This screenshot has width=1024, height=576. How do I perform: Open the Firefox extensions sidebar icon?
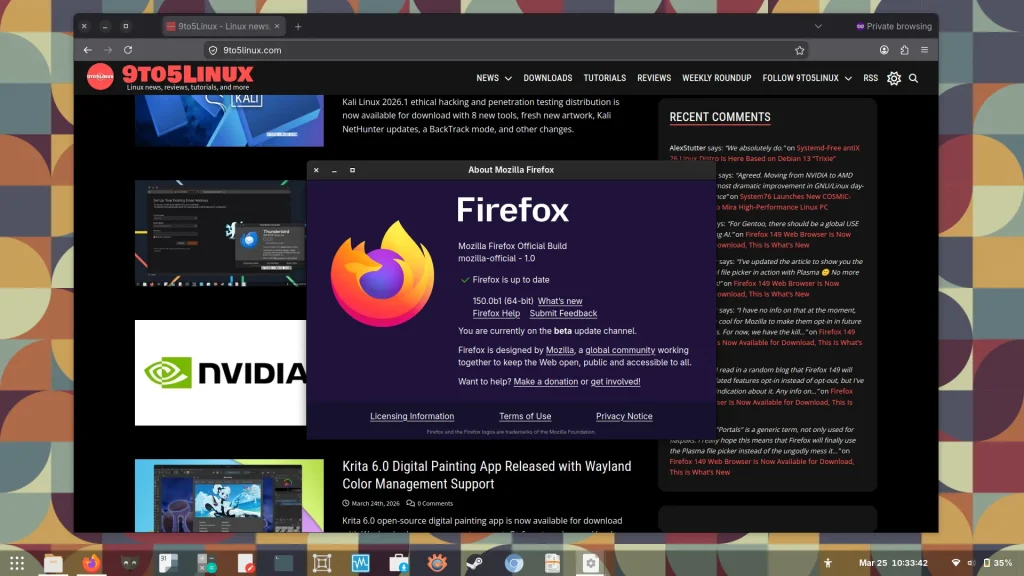[x=904, y=50]
